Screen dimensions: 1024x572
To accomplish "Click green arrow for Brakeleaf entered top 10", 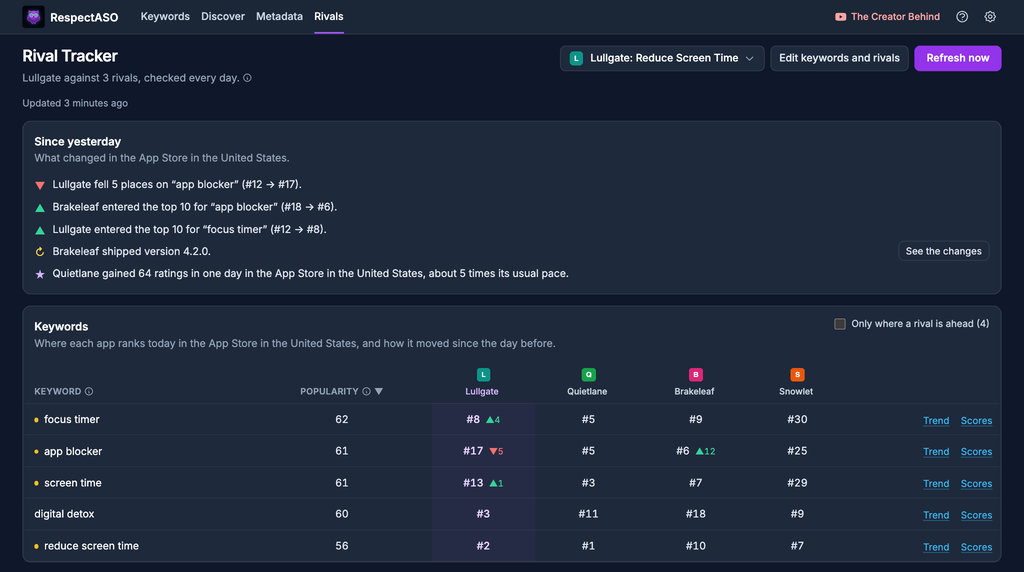I will (40, 208).
